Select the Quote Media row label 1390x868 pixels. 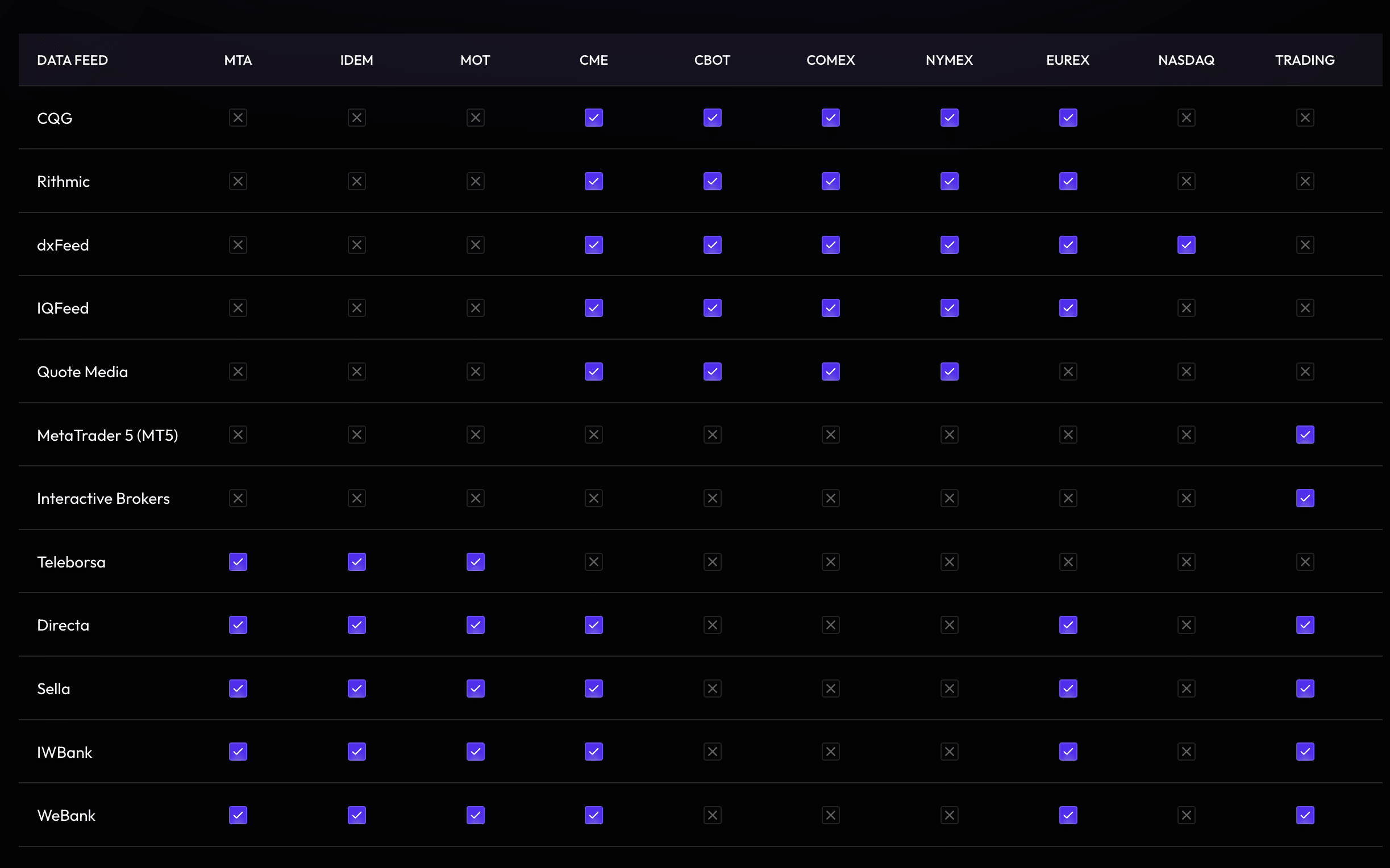(x=82, y=372)
